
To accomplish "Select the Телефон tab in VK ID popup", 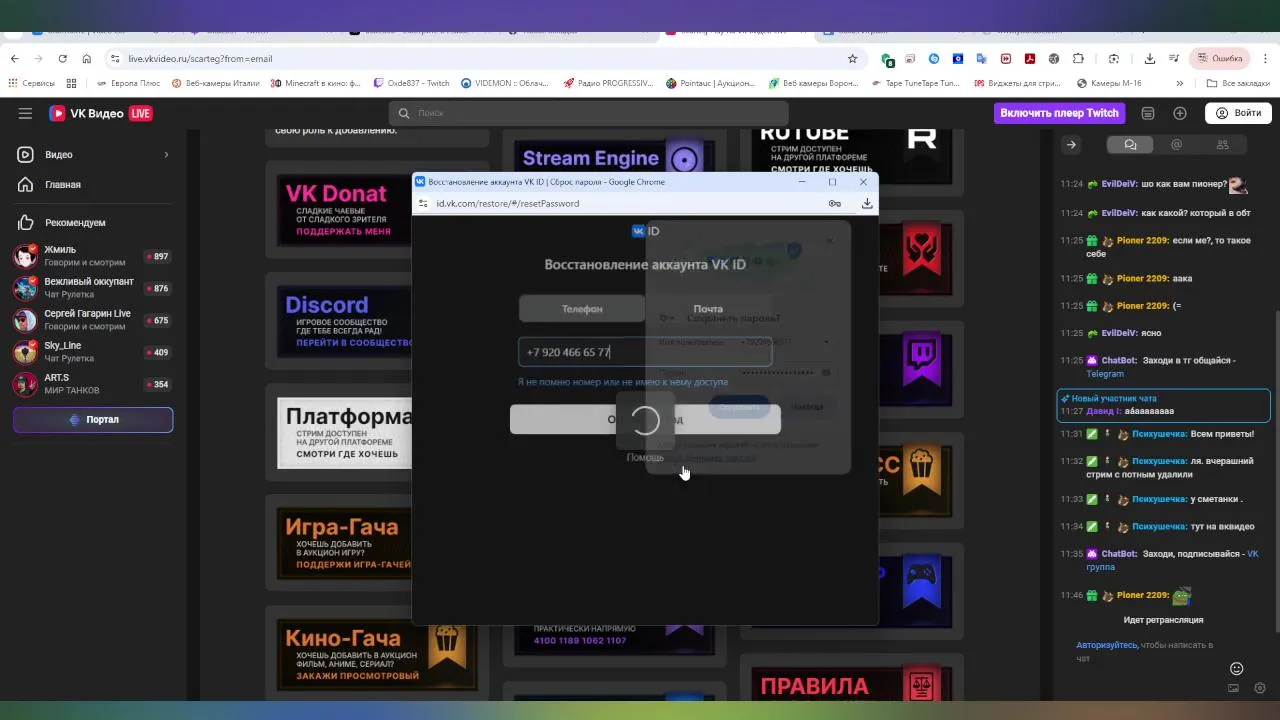I will 582,309.
